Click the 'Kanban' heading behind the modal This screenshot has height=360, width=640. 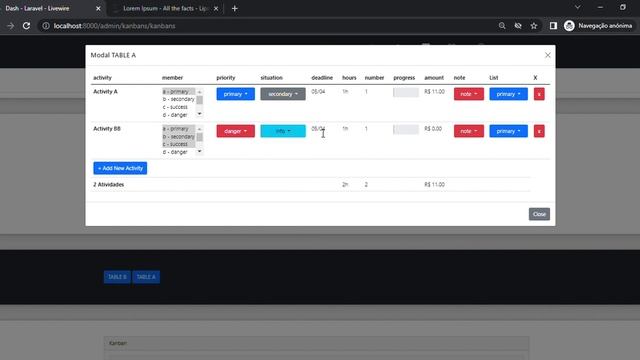tap(118, 343)
